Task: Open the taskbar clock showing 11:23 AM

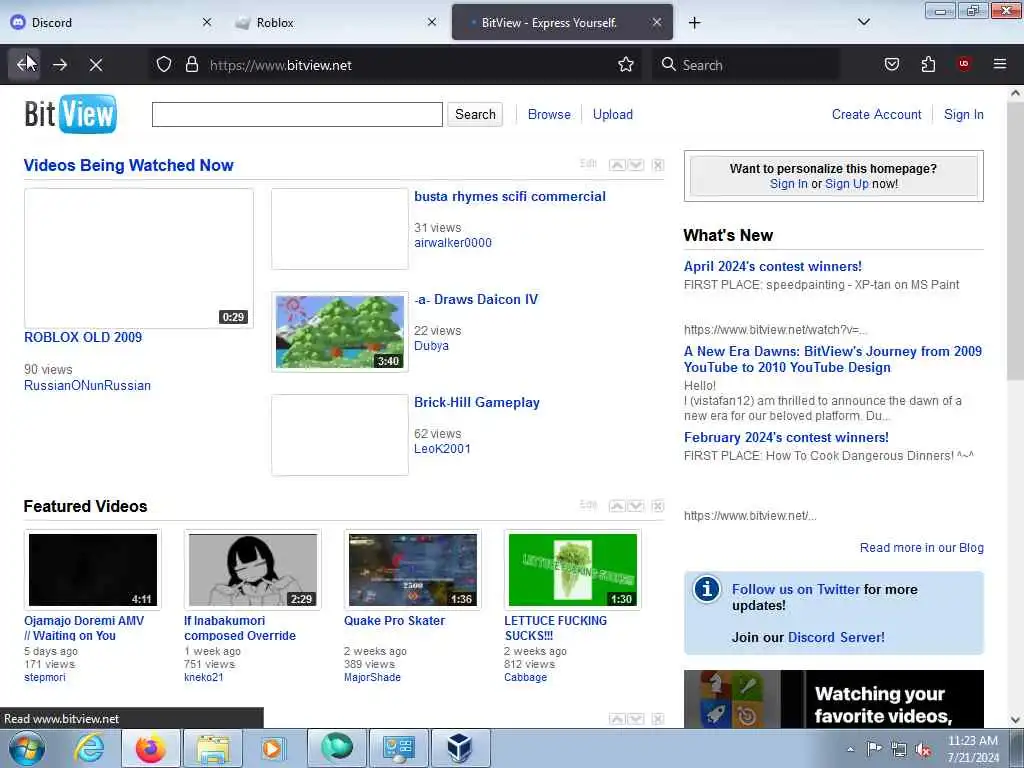Action: (973, 749)
